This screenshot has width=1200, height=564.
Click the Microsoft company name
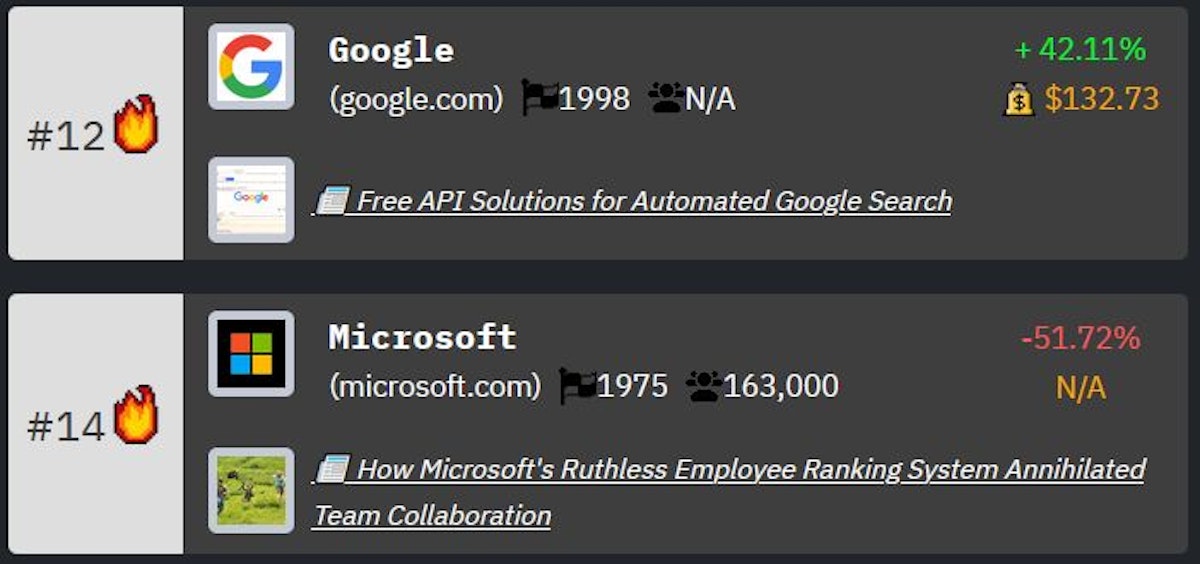pos(422,337)
